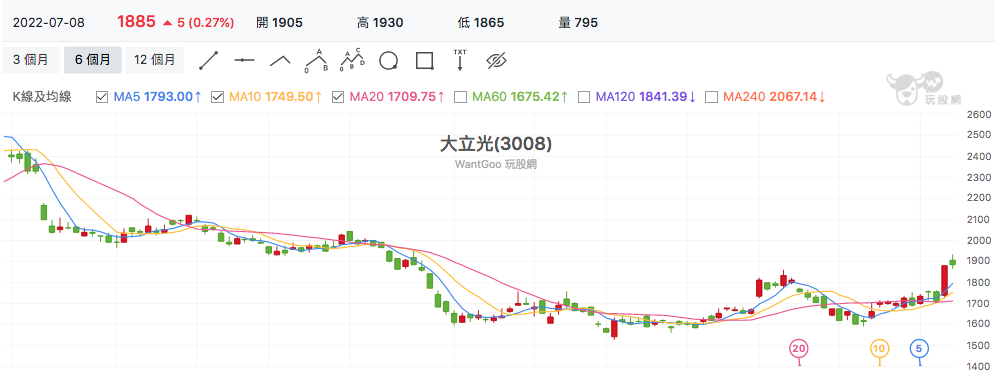Click the pink 20 MA marker
The height and width of the screenshot is (376, 995).
(799, 348)
